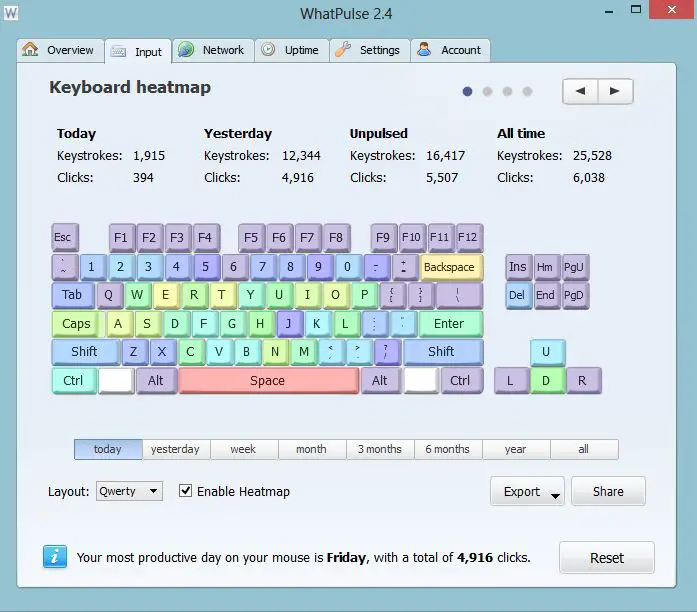Select the week time range

pyautogui.click(x=244, y=449)
